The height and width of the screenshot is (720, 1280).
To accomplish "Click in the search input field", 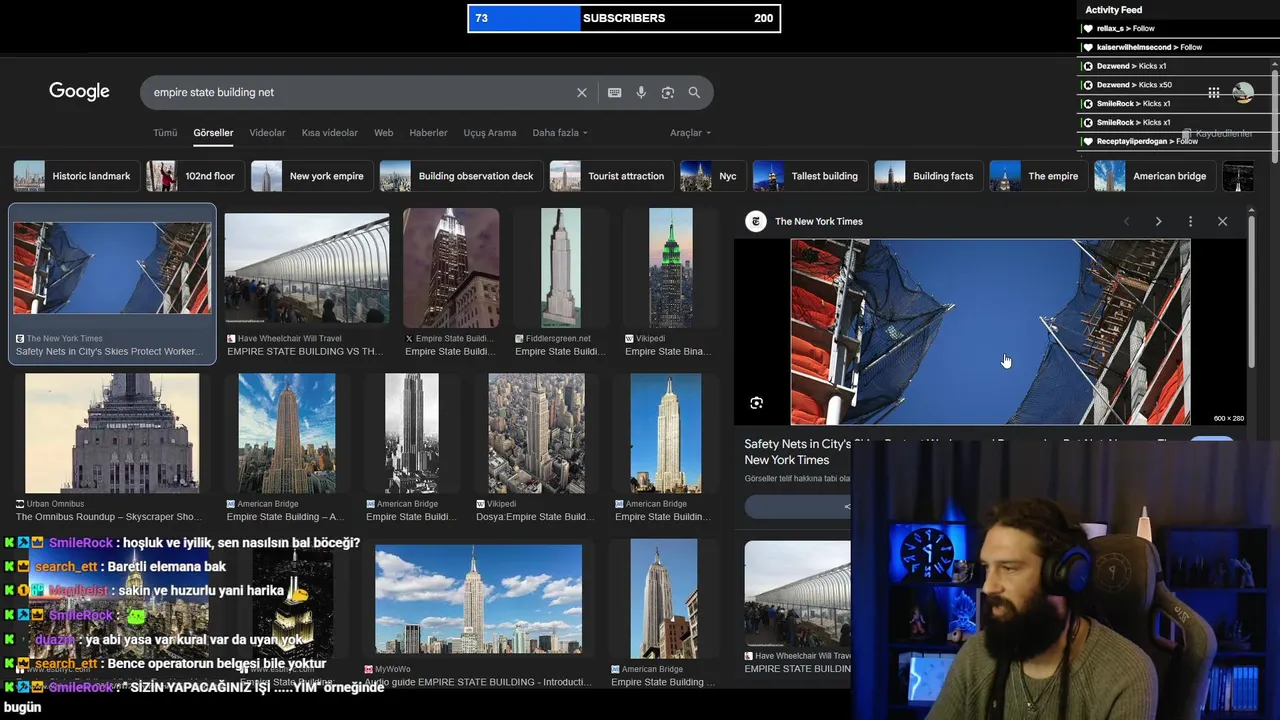I will (x=360, y=92).
